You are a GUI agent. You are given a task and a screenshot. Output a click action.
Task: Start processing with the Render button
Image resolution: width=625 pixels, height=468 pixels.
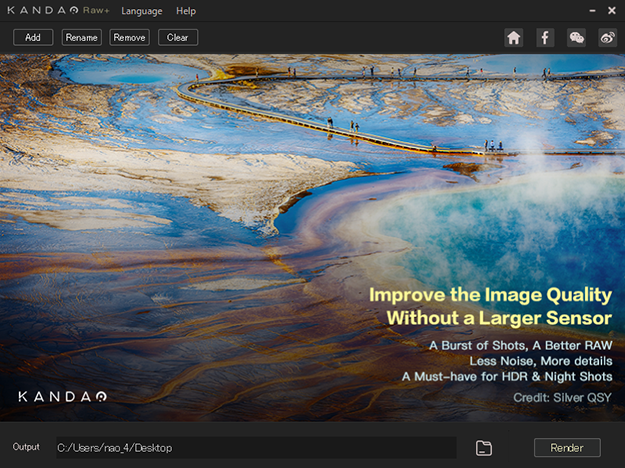(567, 447)
